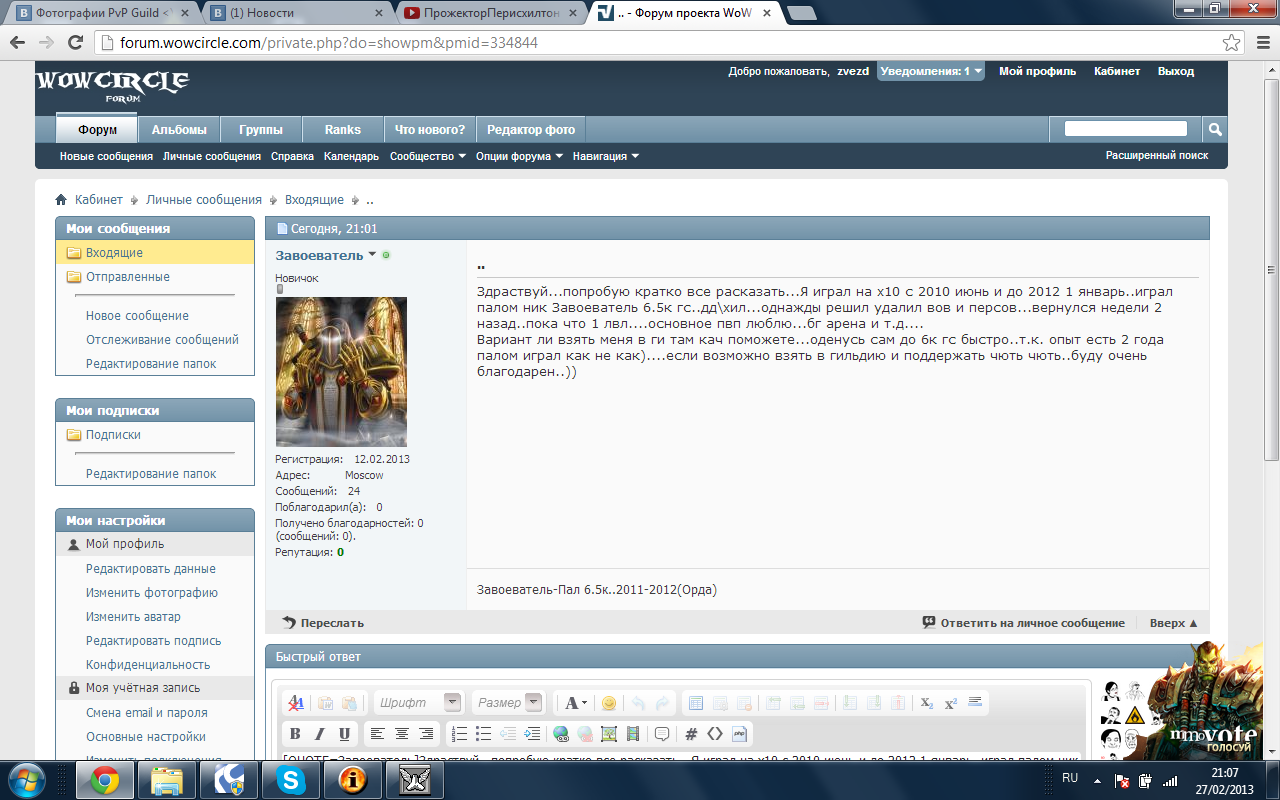
Task: Open the text color dropdown
Action: coord(575,703)
